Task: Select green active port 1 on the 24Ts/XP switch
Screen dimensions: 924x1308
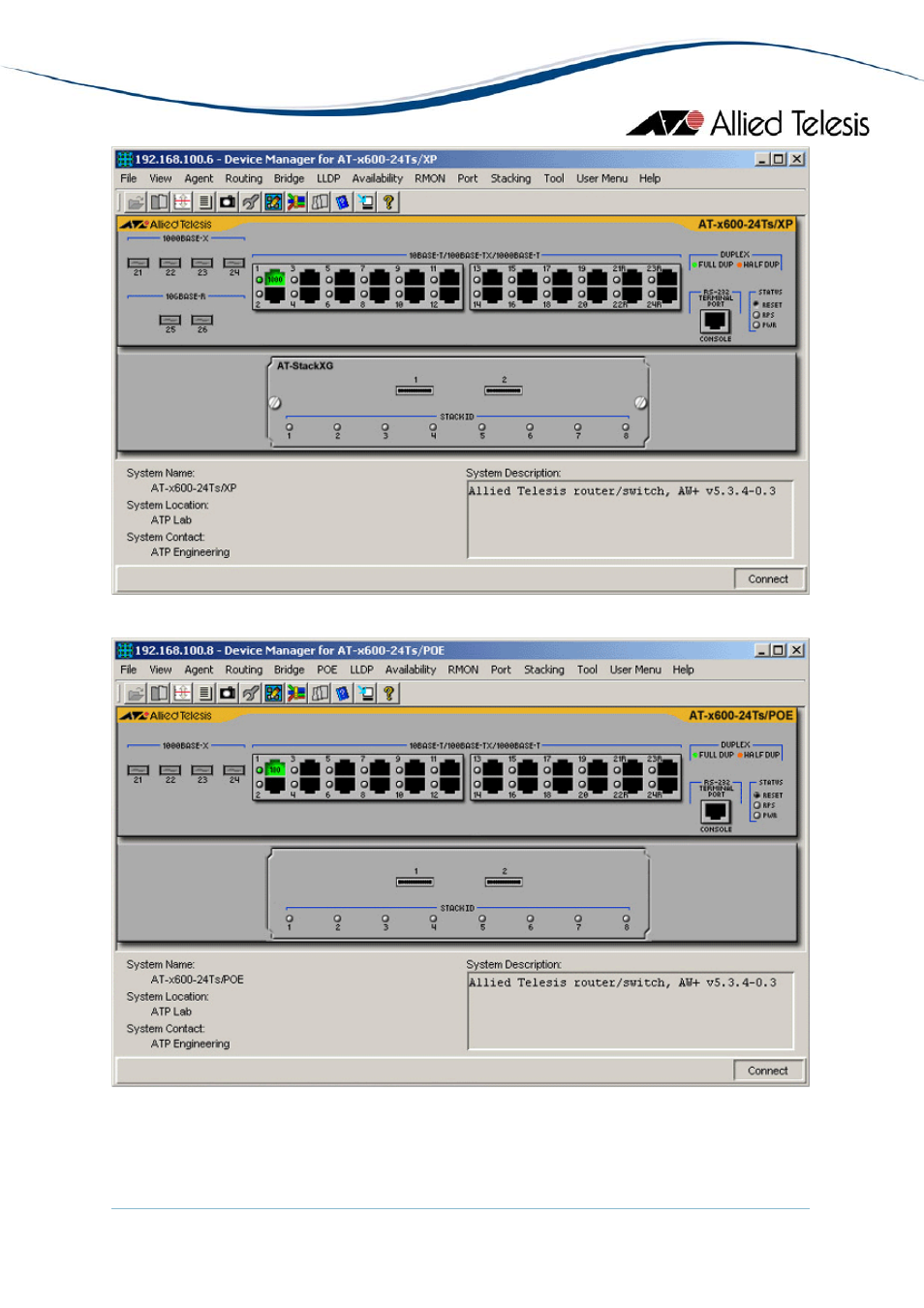Action: pos(274,279)
